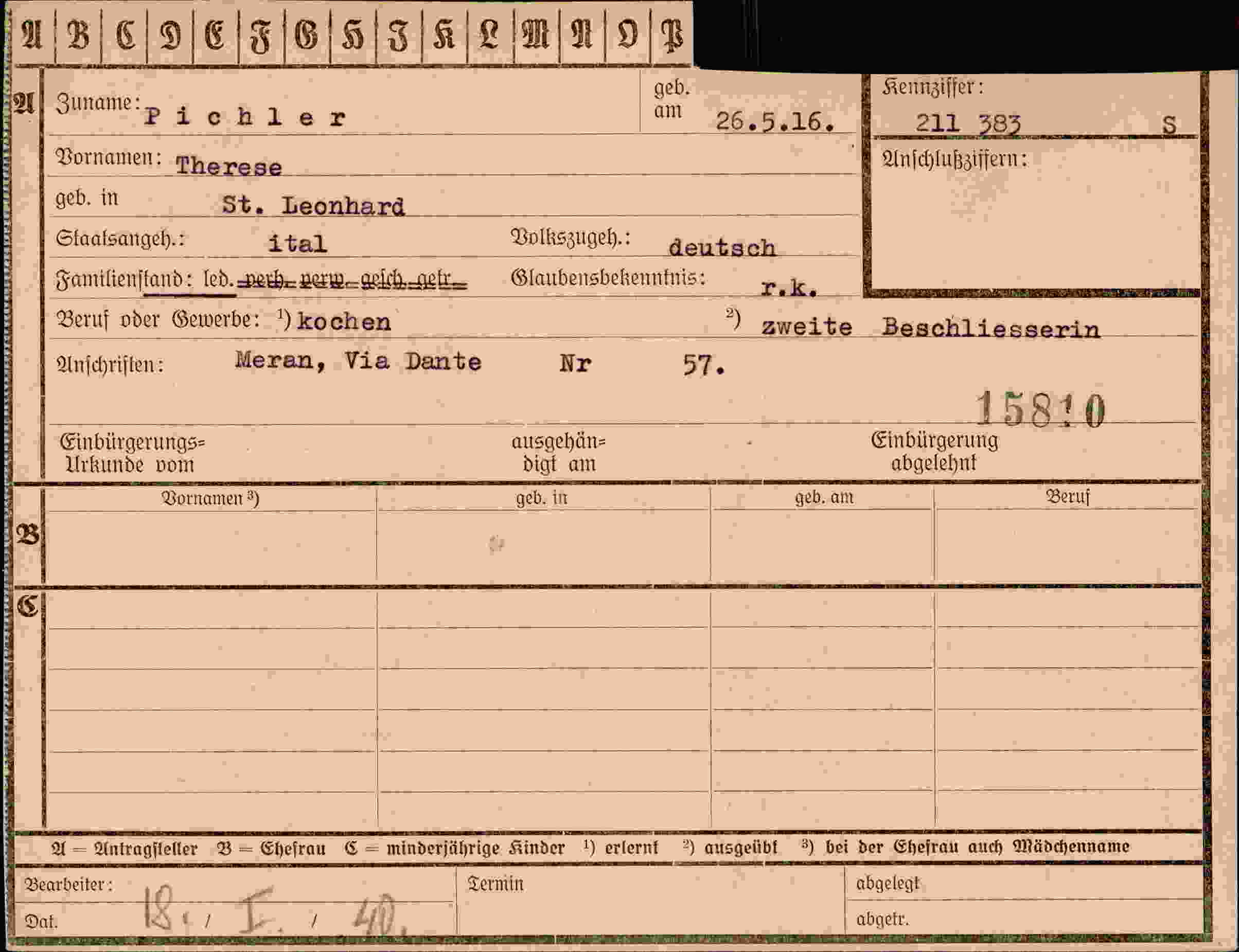Click the 'Kennziffer:' label
This screenshot has height=952, width=1239.
pos(933,87)
